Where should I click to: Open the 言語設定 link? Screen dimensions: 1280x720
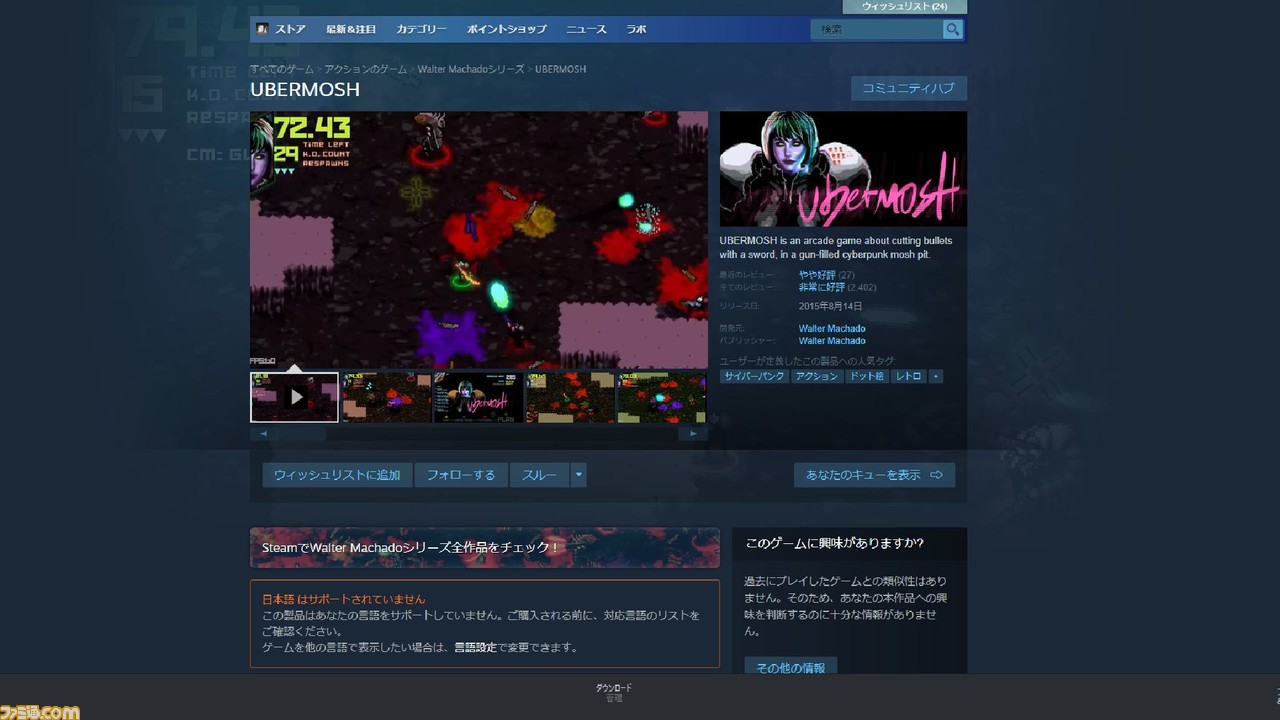pos(475,647)
